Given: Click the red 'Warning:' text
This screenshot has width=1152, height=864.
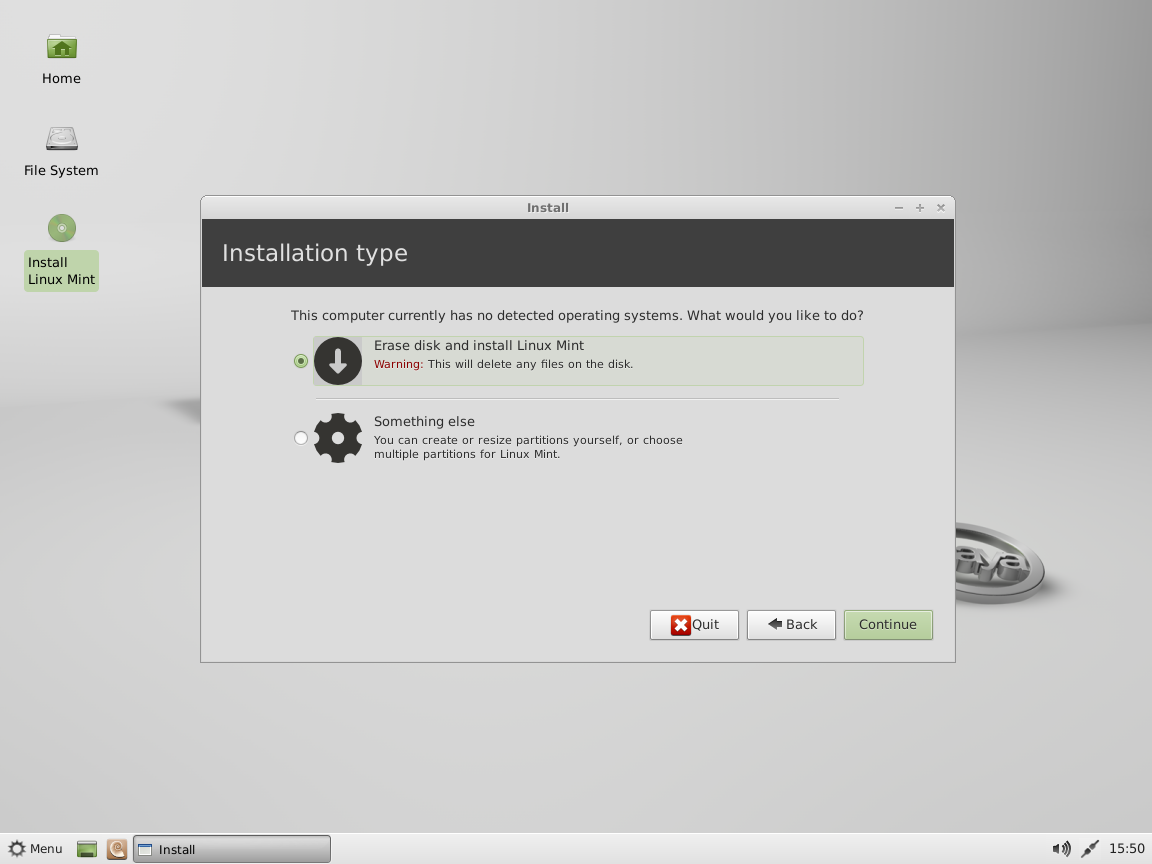Looking at the screenshot, I should (398, 364).
